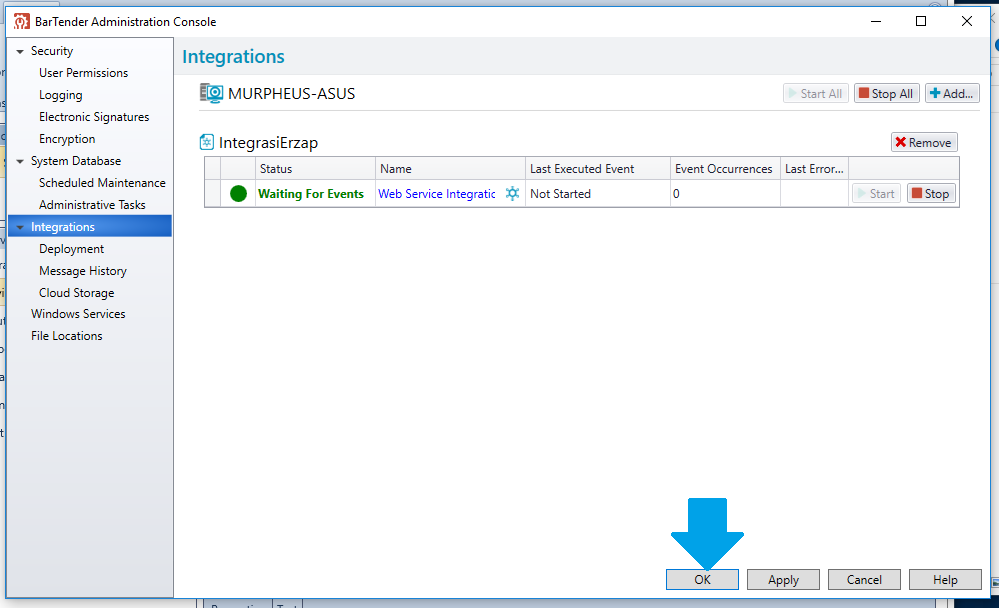Select the Integrations sidebar item
Viewport: 999px width, 608px height.
[x=90, y=226]
